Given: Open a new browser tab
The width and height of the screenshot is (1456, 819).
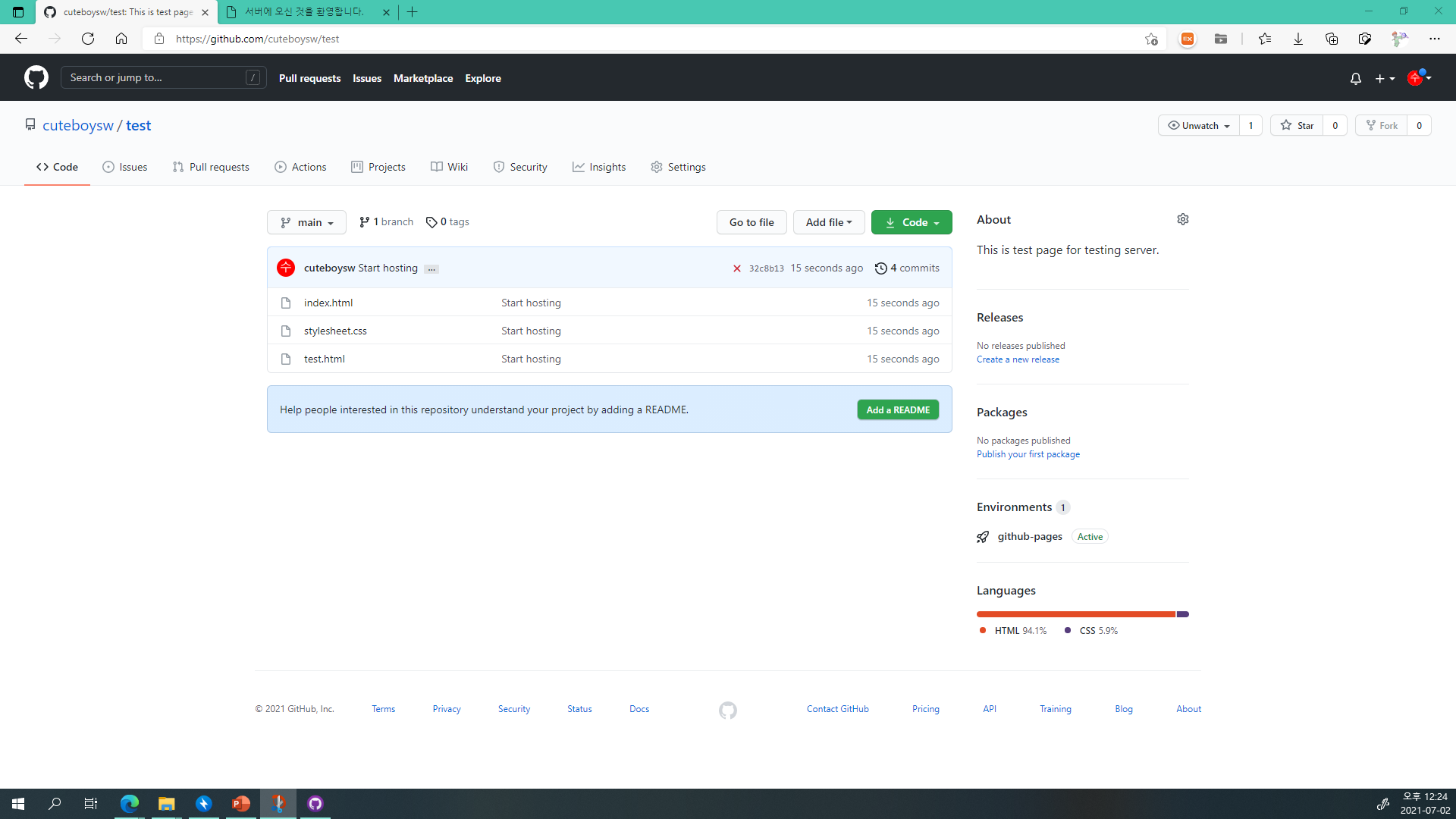Looking at the screenshot, I should tap(412, 12).
